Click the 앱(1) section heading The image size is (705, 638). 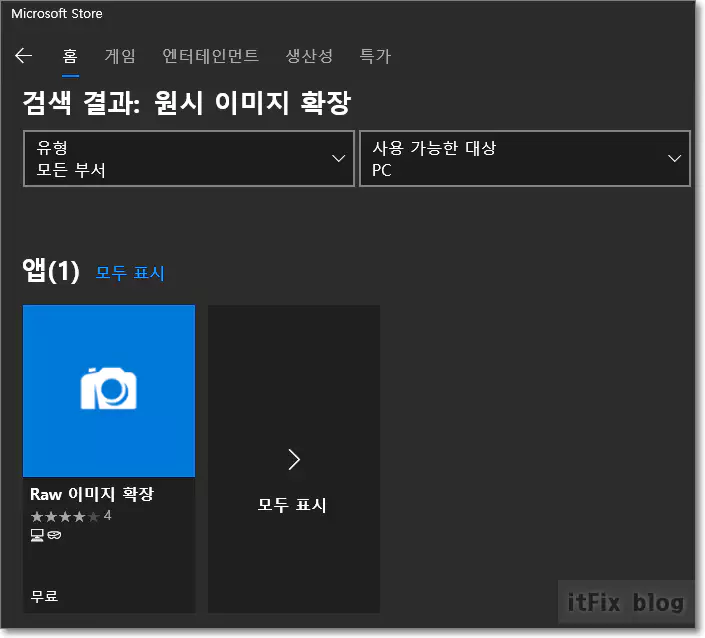51,271
